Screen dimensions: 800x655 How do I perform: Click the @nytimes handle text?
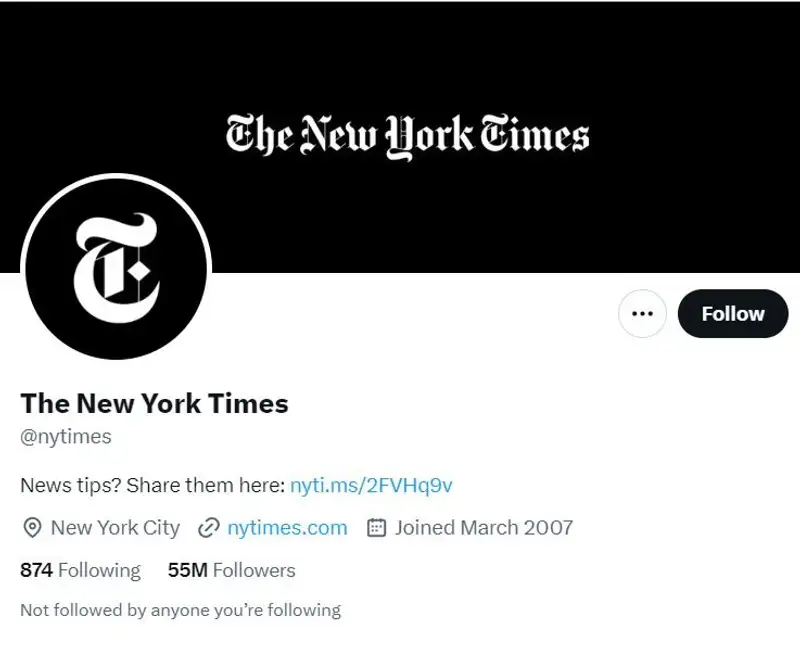coord(66,437)
